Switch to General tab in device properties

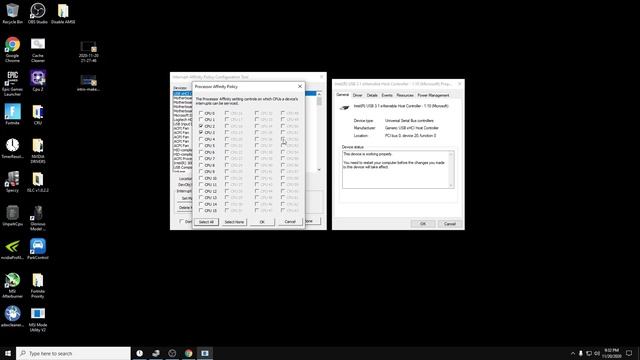[342, 95]
